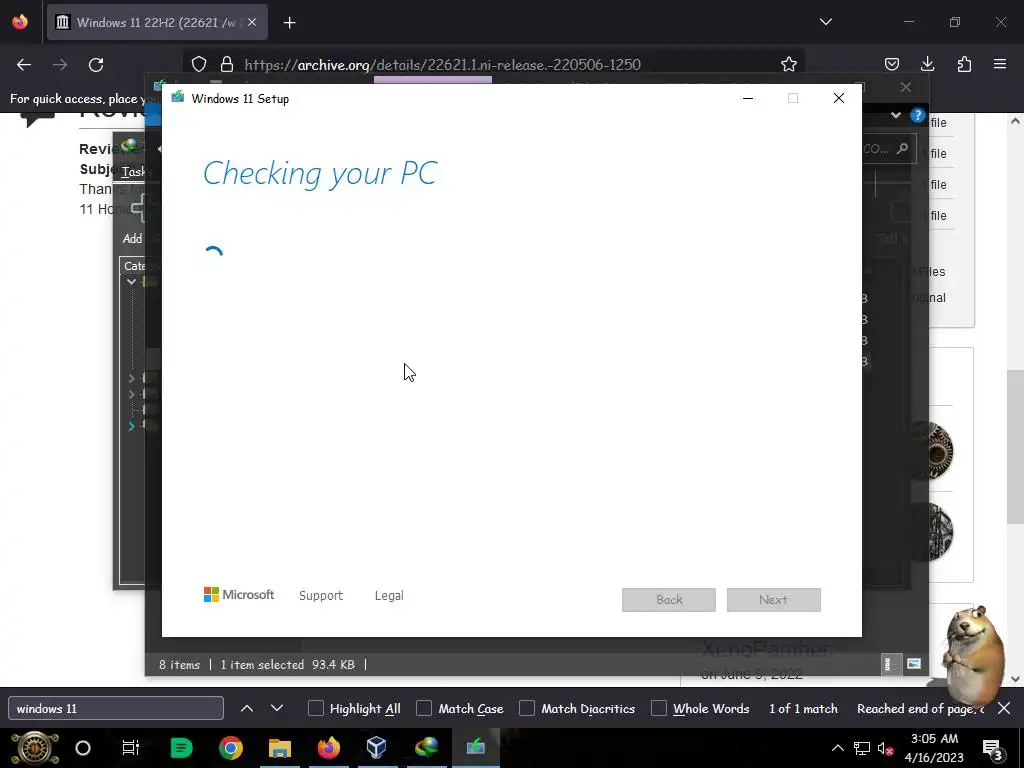Open Legal link in Setup window
1024x768 pixels.
point(389,596)
